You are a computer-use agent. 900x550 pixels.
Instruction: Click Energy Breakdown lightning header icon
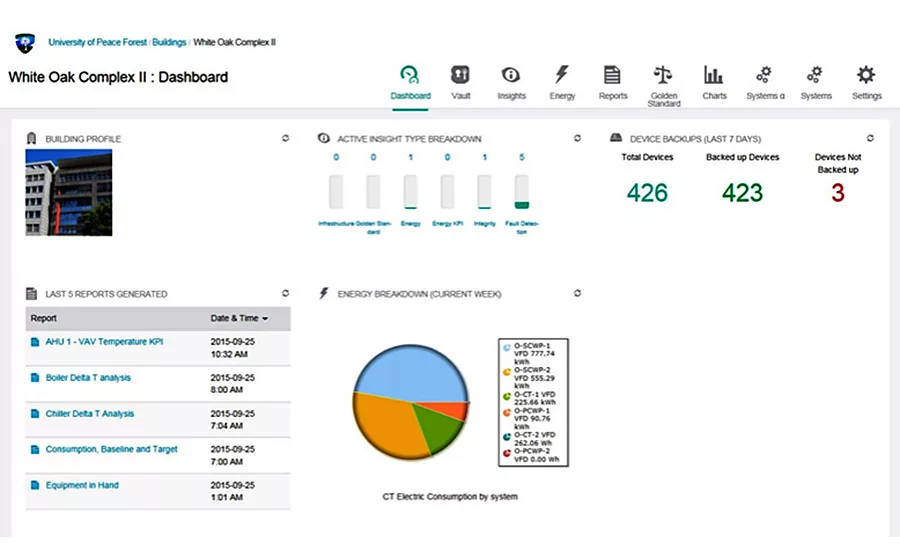(x=324, y=293)
